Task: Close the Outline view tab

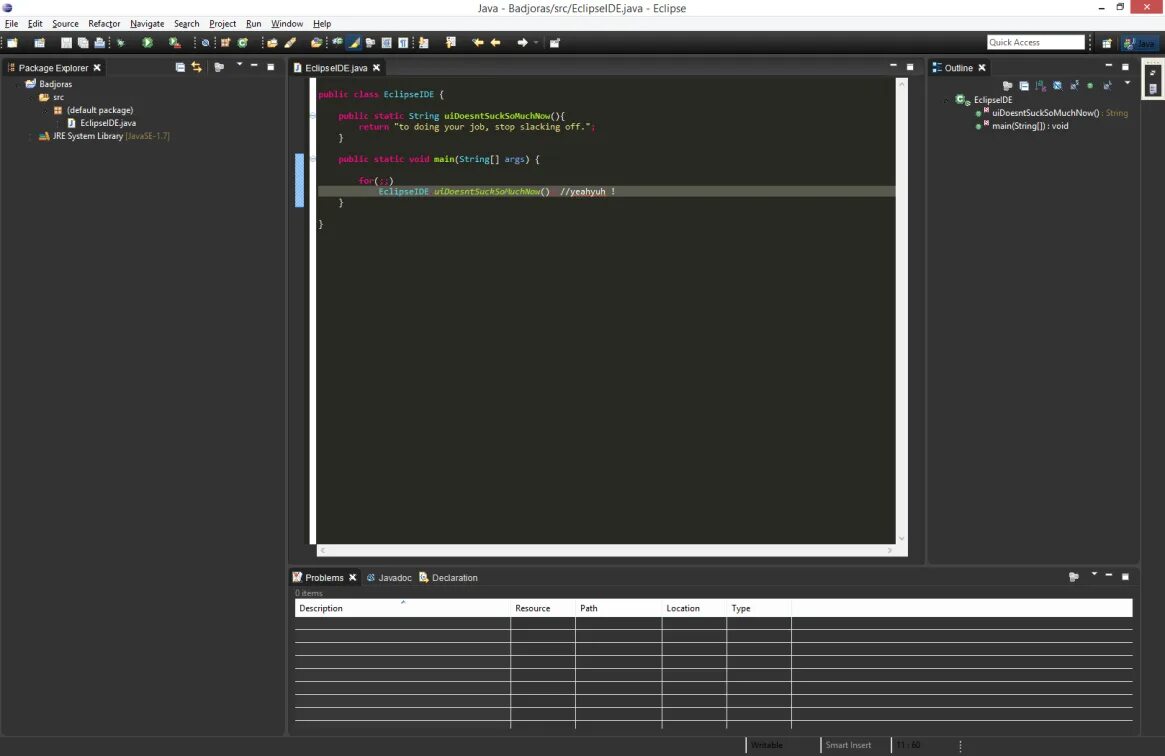Action: (981, 68)
